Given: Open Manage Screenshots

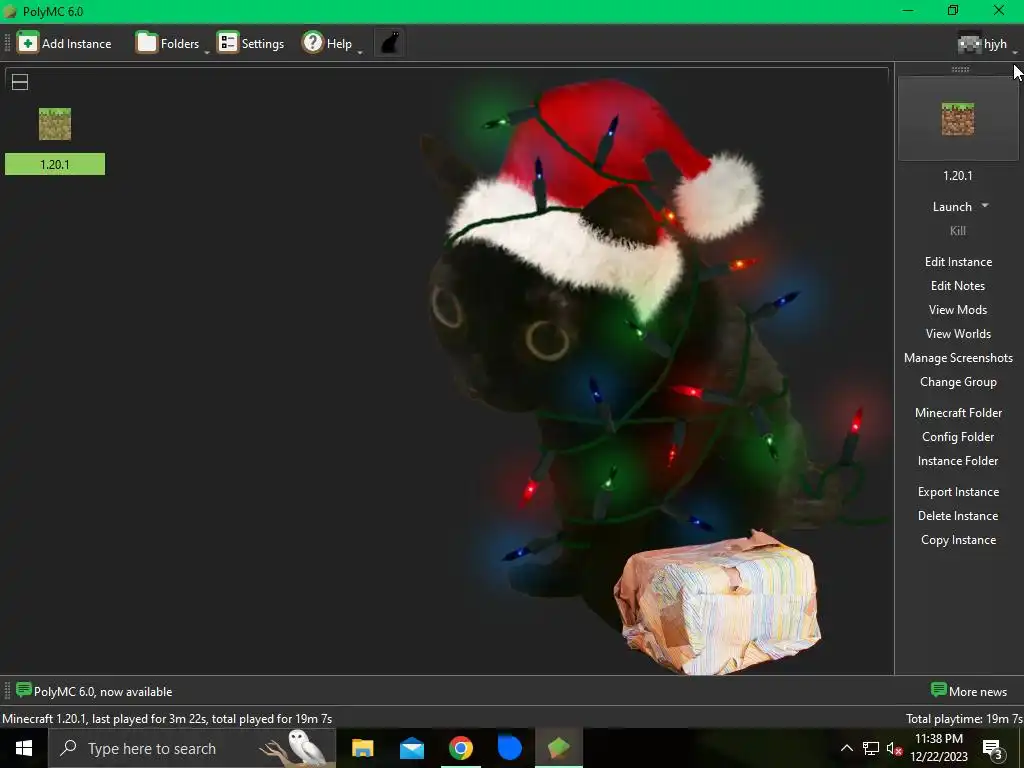Looking at the screenshot, I should pos(958,358).
